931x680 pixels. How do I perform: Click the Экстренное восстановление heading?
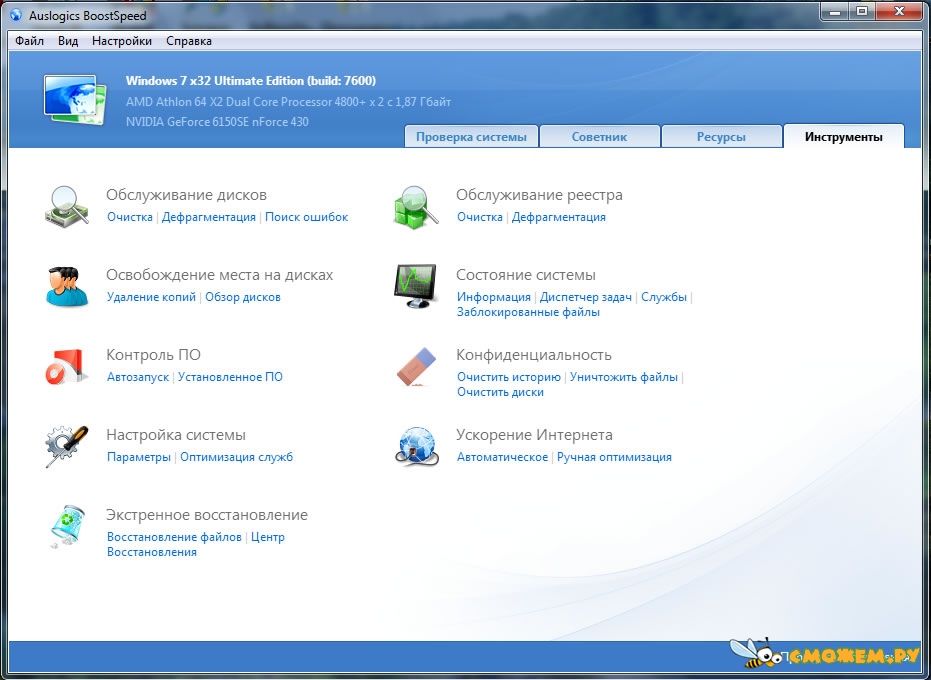coord(207,515)
